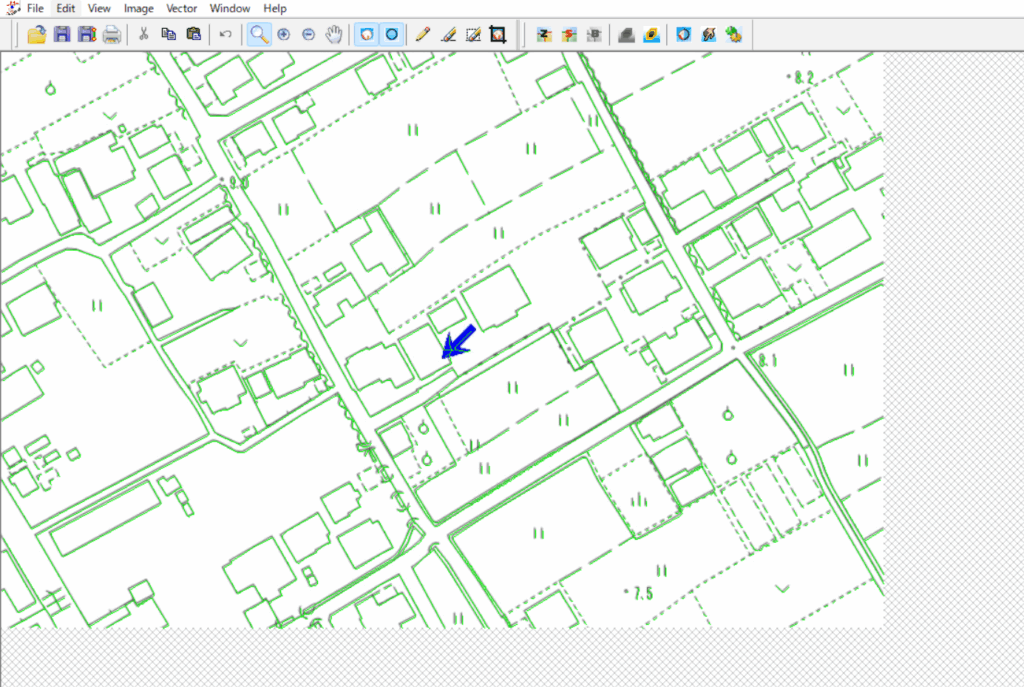This screenshot has height=687, width=1024.
Task: Click the Paste clipboard icon
Action: pos(193,34)
